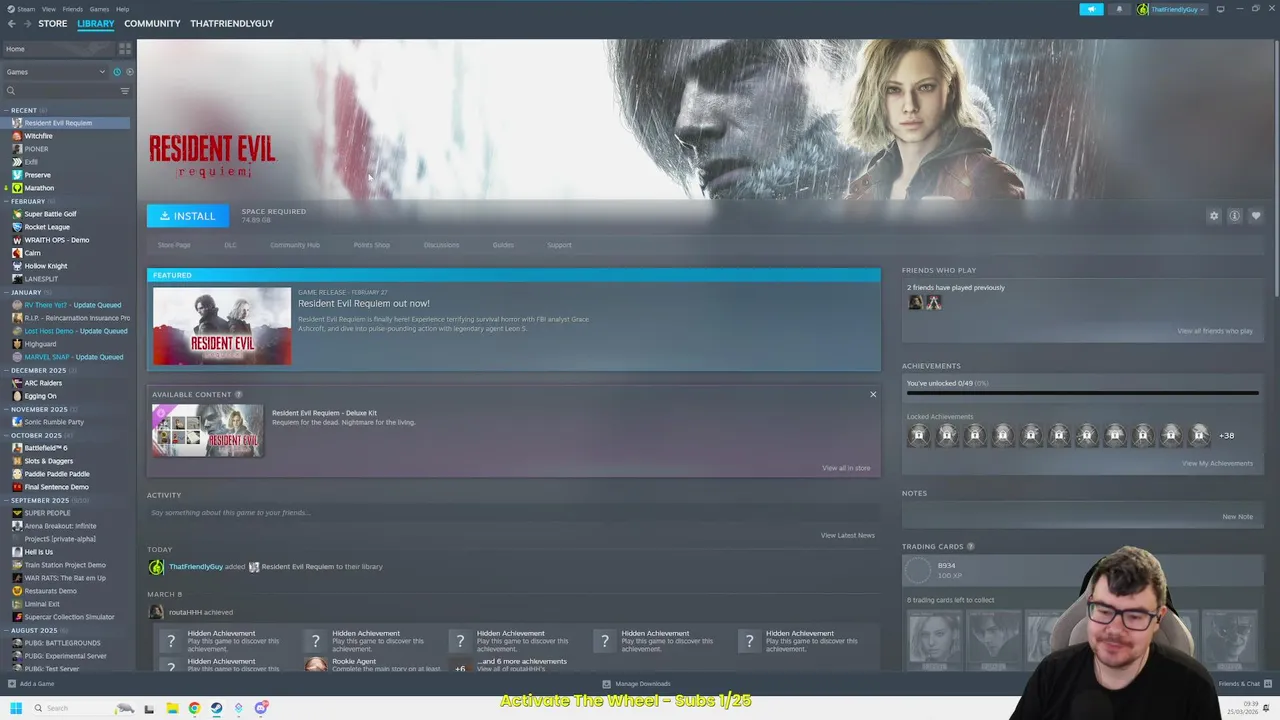Click View Latest News
Screen dimensions: 1280x720
(x=848, y=535)
